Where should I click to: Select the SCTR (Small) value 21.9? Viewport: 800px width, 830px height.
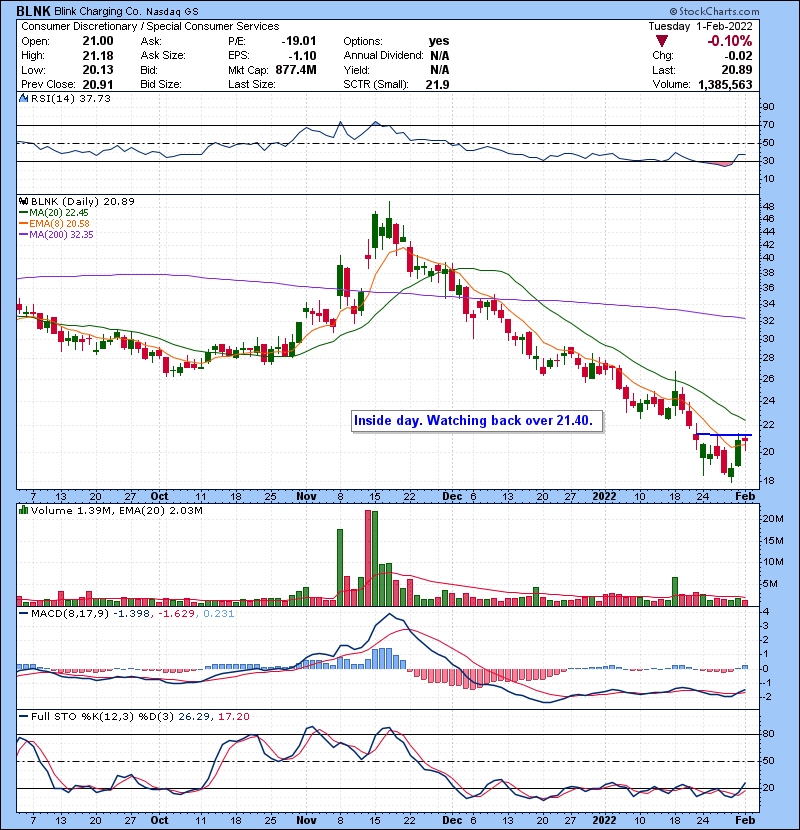pyautogui.click(x=437, y=84)
